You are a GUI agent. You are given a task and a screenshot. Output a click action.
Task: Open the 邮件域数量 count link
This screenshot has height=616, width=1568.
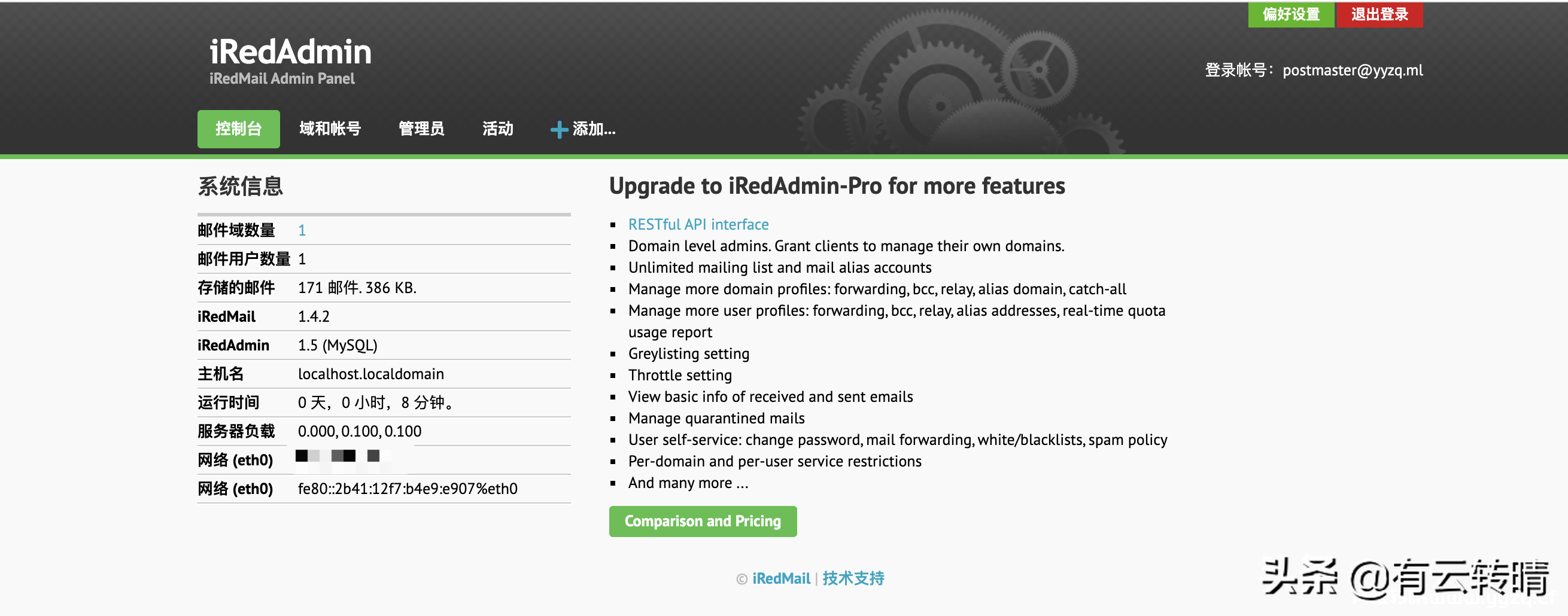[x=302, y=230]
